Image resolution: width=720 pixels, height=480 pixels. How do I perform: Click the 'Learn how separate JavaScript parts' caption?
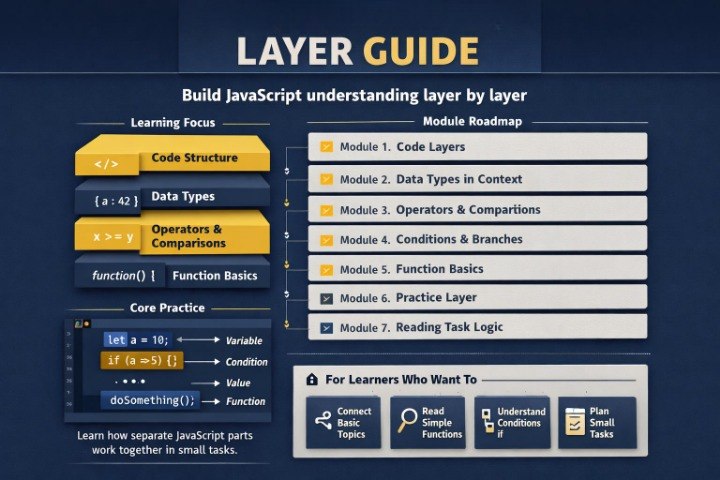pos(165,435)
